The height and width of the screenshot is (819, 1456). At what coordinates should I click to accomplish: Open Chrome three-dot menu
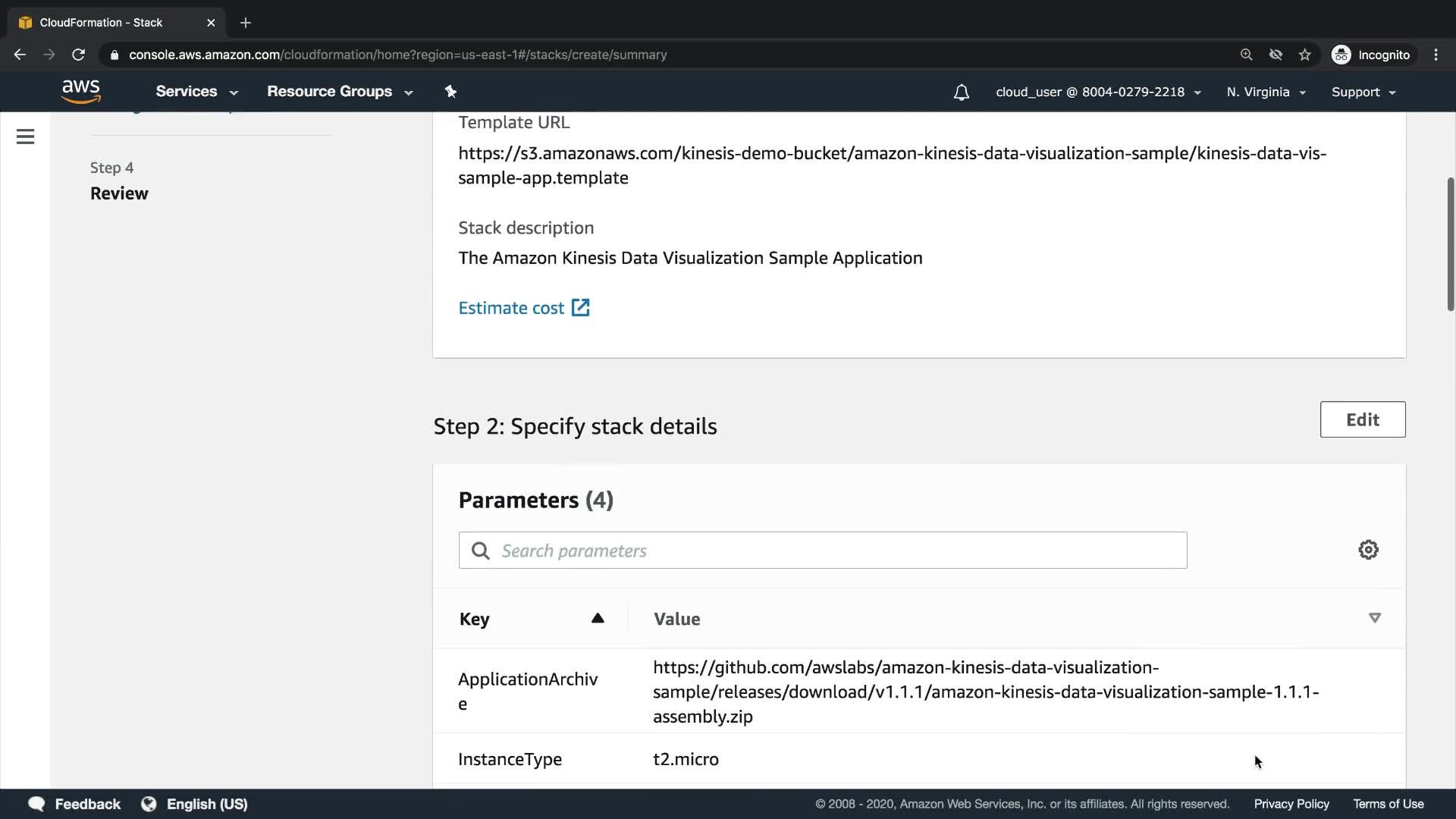point(1436,55)
